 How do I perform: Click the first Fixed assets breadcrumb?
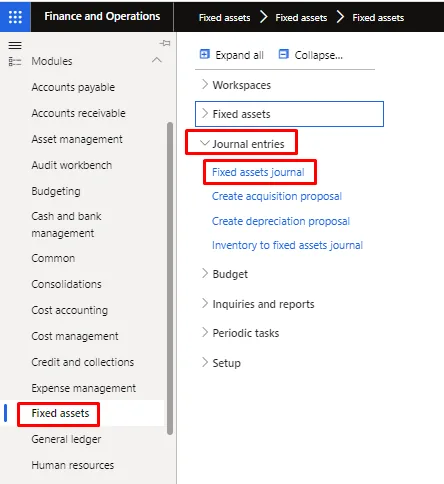coord(224,18)
